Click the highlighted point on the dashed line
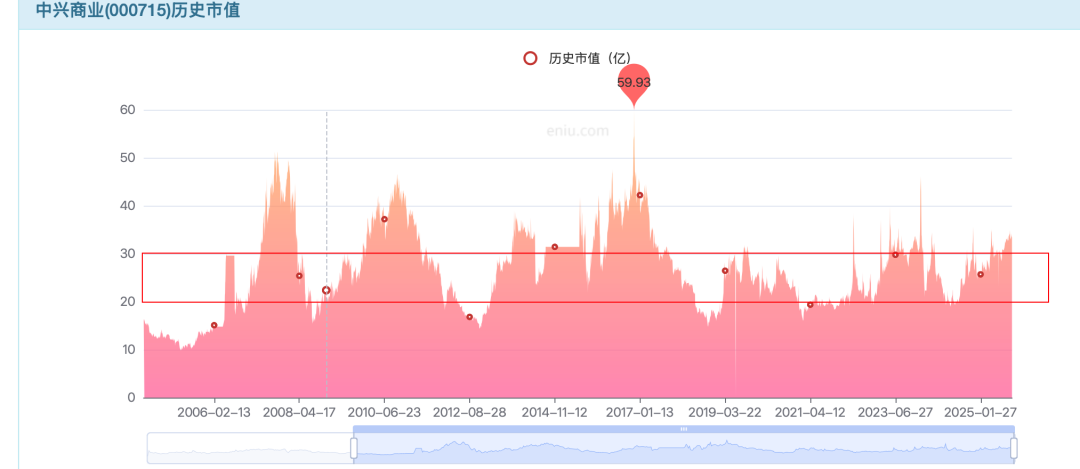The width and height of the screenshot is (1080, 469). pos(326,291)
